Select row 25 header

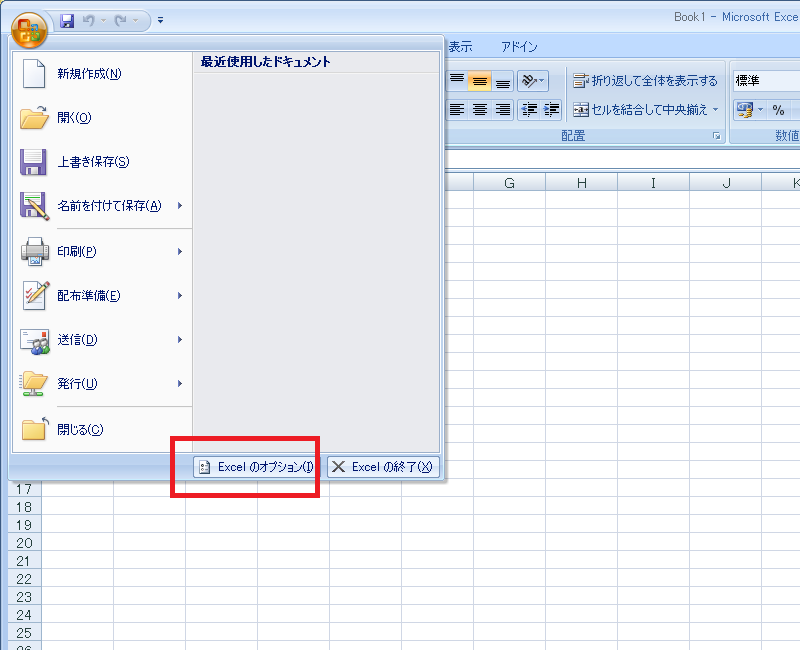[x=24, y=633]
